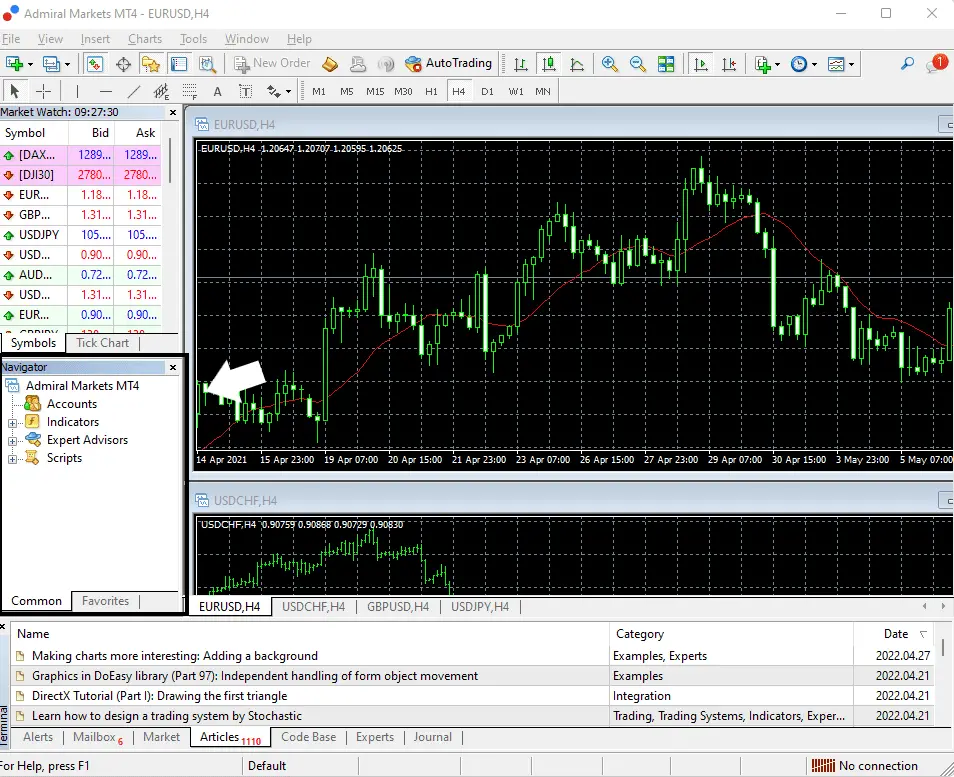The image size is (954, 777).
Task: Click the New Order button
Action: coord(272,63)
